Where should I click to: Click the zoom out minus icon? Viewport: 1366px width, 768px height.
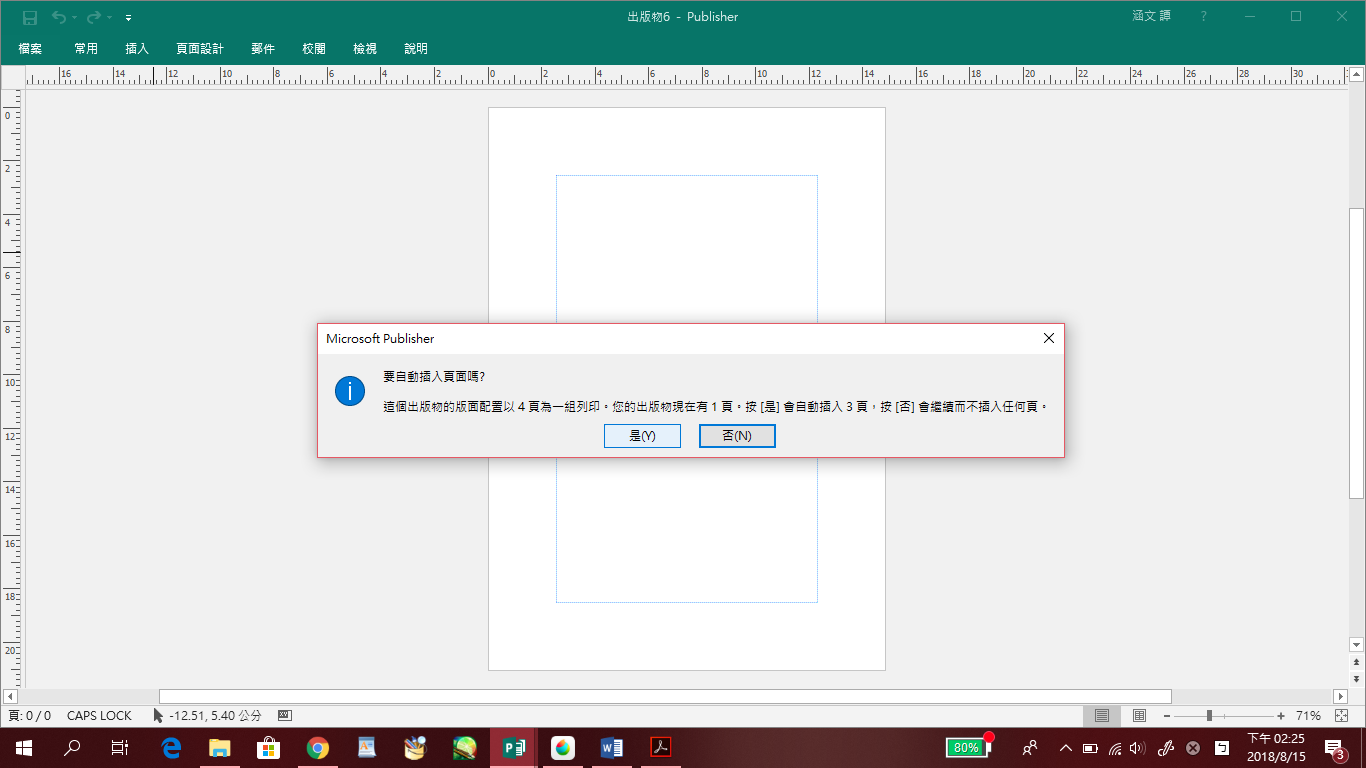pos(1166,716)
